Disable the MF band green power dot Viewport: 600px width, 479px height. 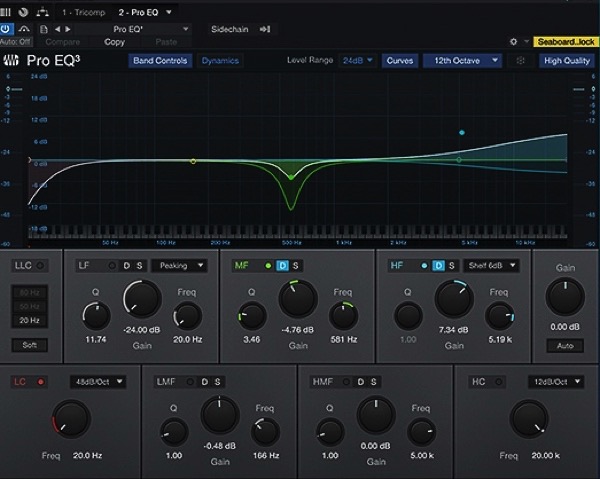click(268, 266)
